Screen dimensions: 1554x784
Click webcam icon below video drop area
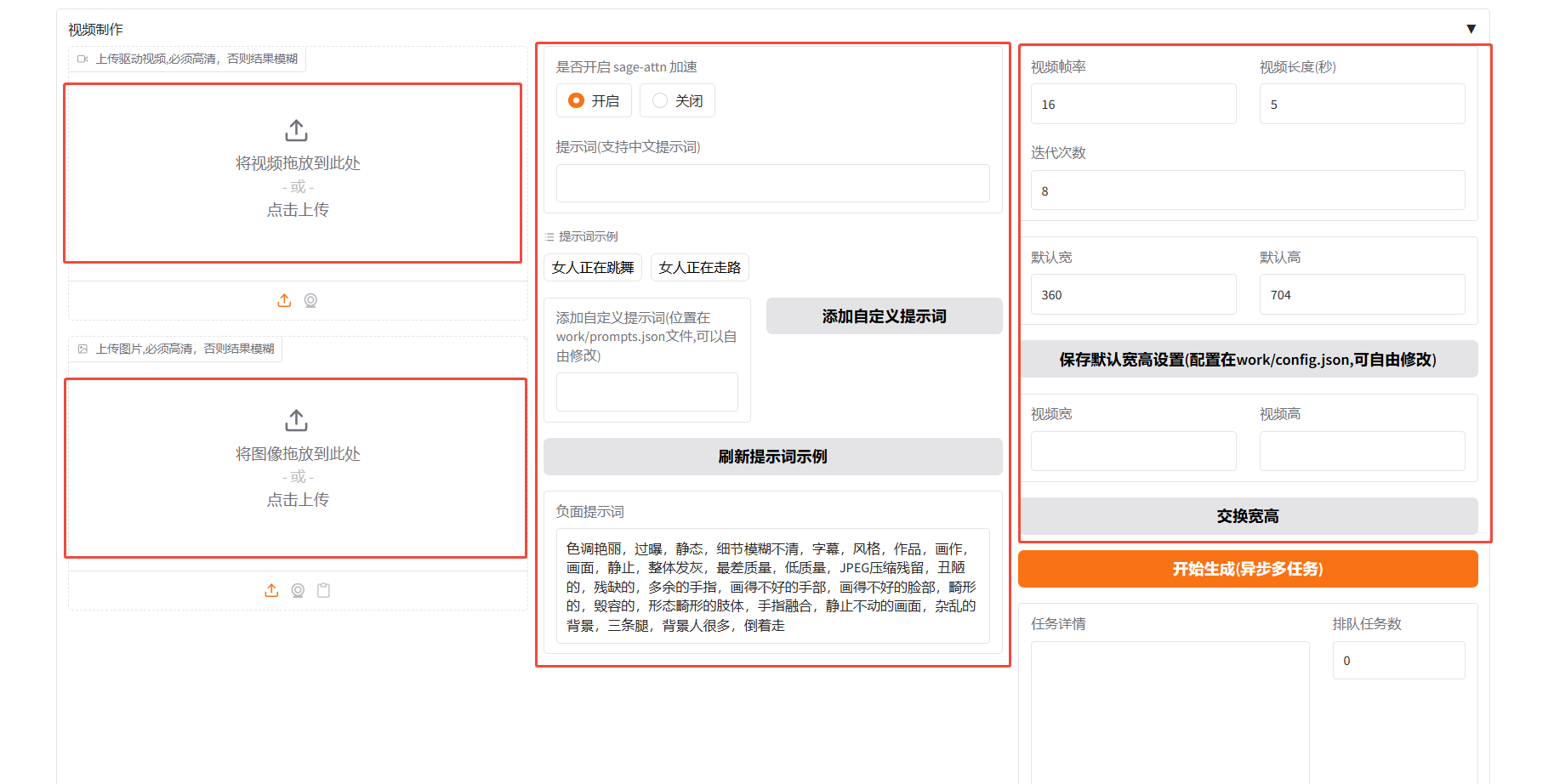310,300
